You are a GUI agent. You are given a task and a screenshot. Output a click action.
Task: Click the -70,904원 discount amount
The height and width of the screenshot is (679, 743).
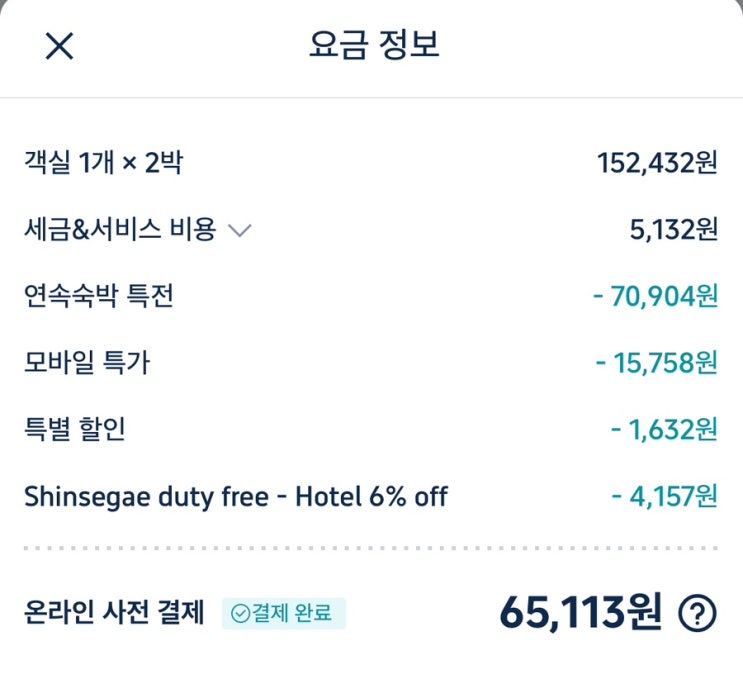[x=655, y=297]
